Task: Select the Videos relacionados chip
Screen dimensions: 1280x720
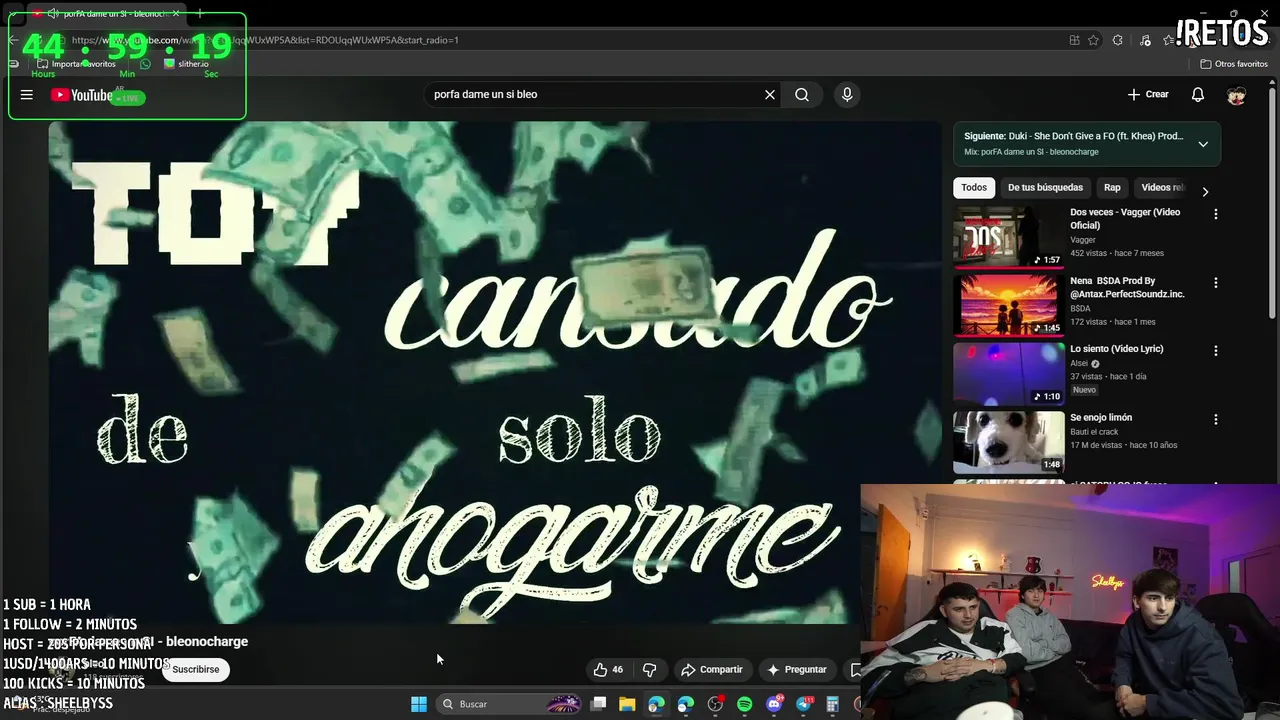Action: 1162,187
